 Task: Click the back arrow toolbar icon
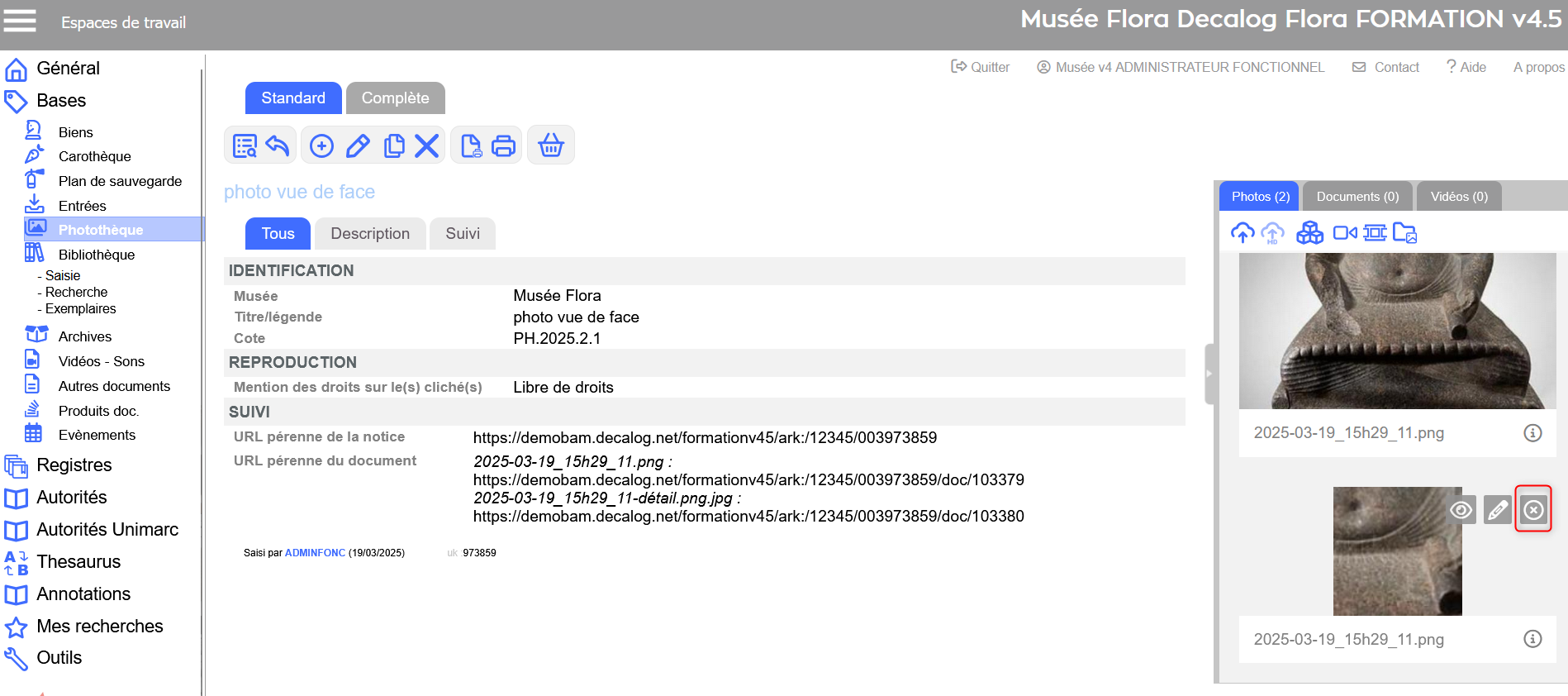point(278,145)
